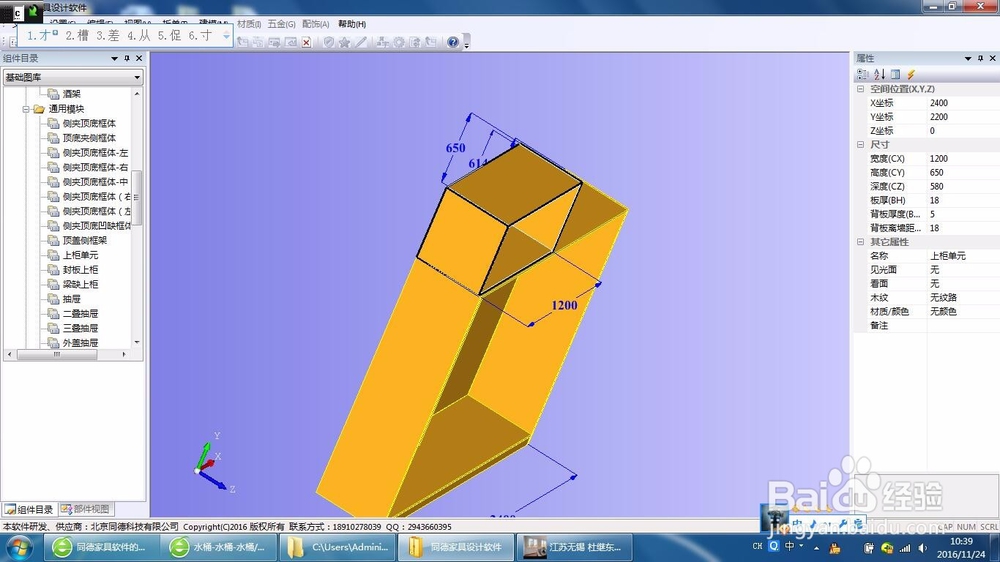Click the shield toolbar icon
This screenshot has height=562, width=1000.
click(328, 42)
